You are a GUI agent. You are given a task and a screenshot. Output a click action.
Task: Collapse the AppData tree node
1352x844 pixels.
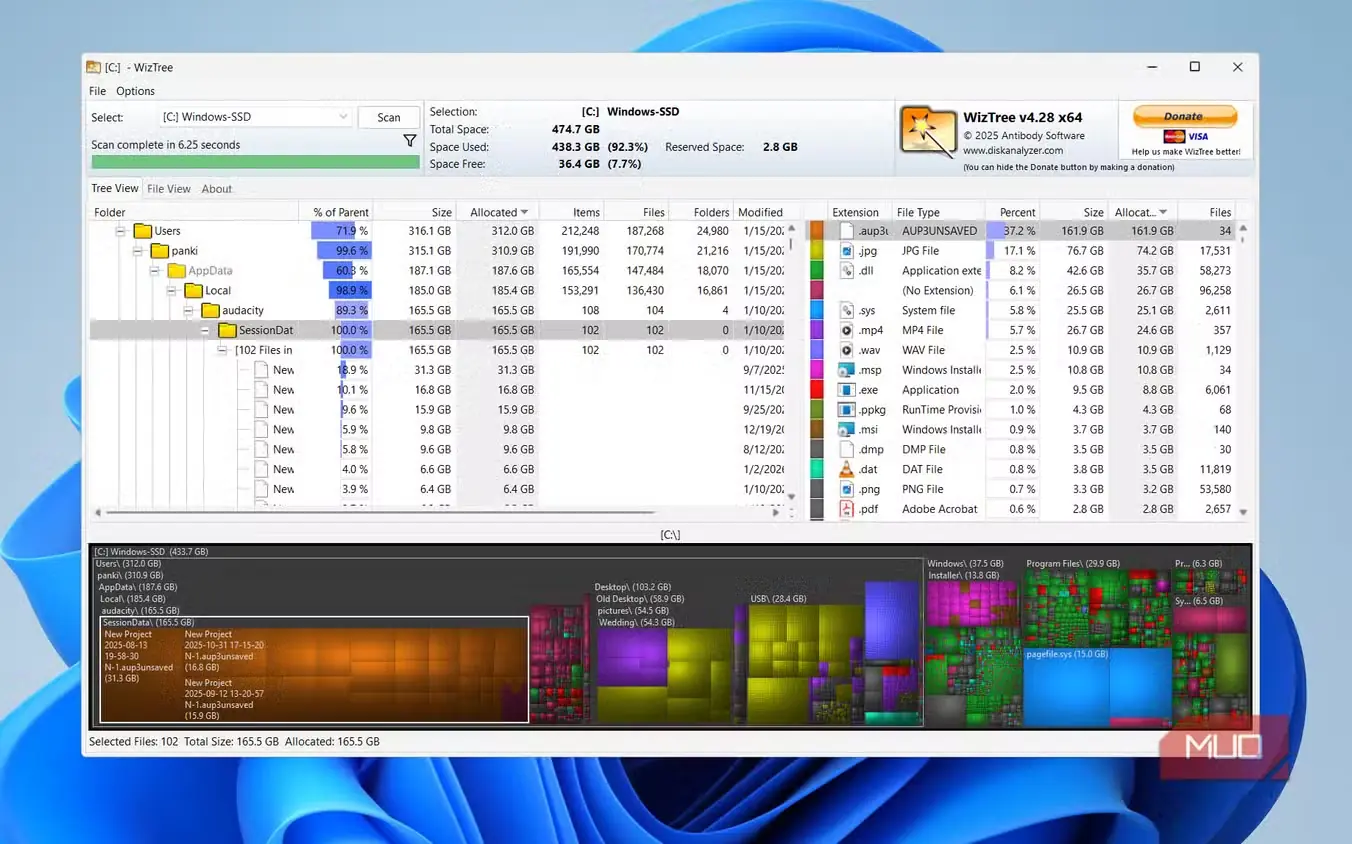[x=155, y=271]
